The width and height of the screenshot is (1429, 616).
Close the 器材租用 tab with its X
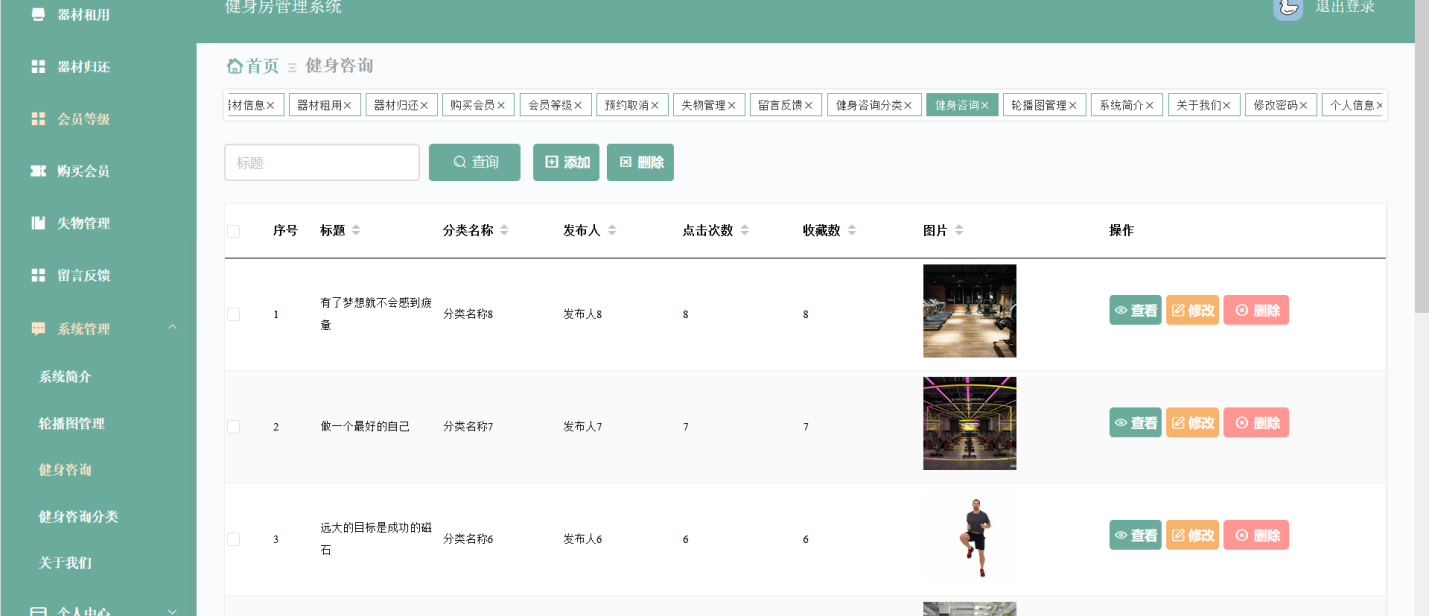coord(347,105)
